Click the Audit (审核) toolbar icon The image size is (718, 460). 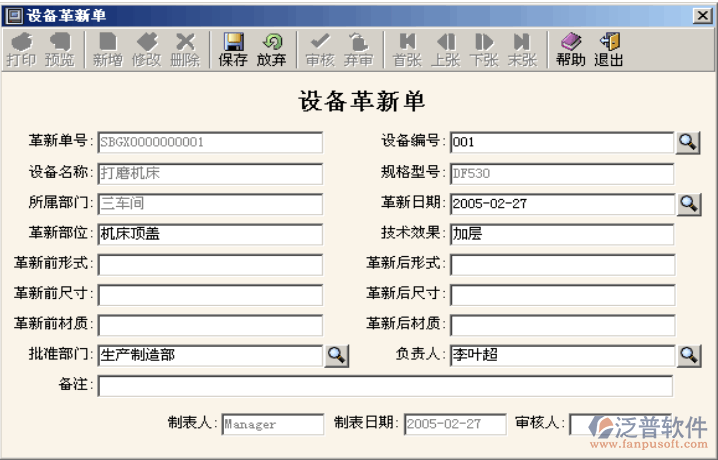pyautogui.click(x=320, y=50)
